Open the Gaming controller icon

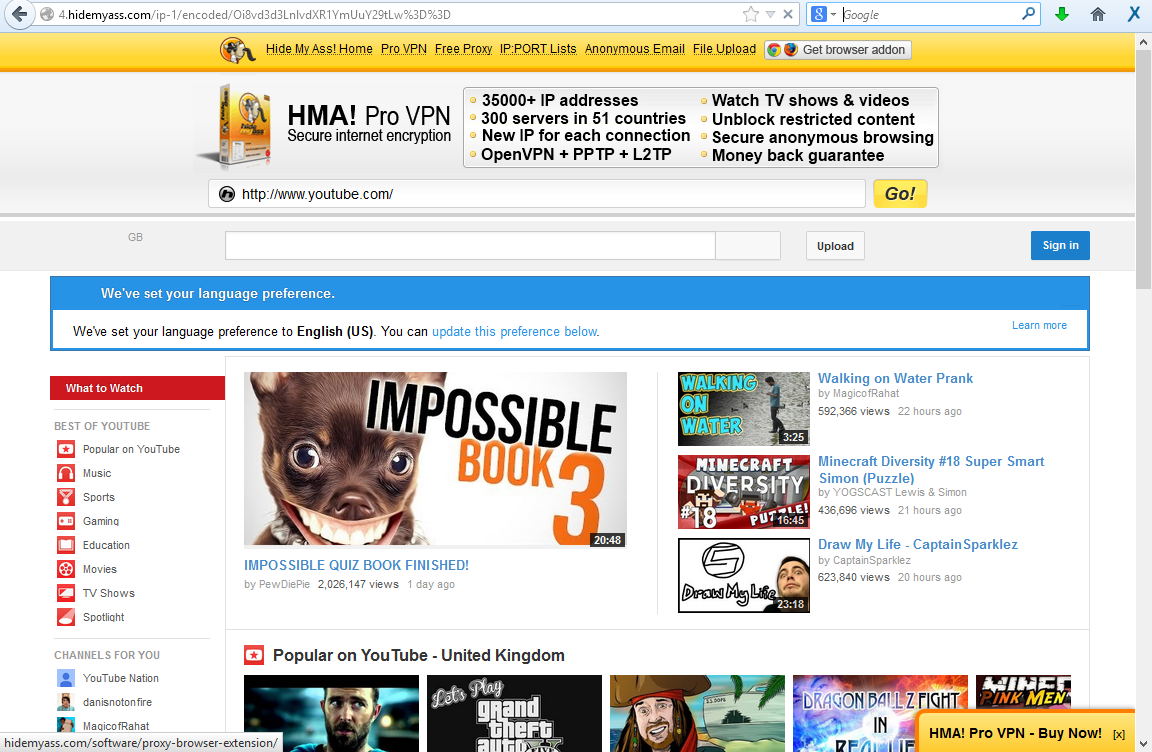(x=66, y=521)
